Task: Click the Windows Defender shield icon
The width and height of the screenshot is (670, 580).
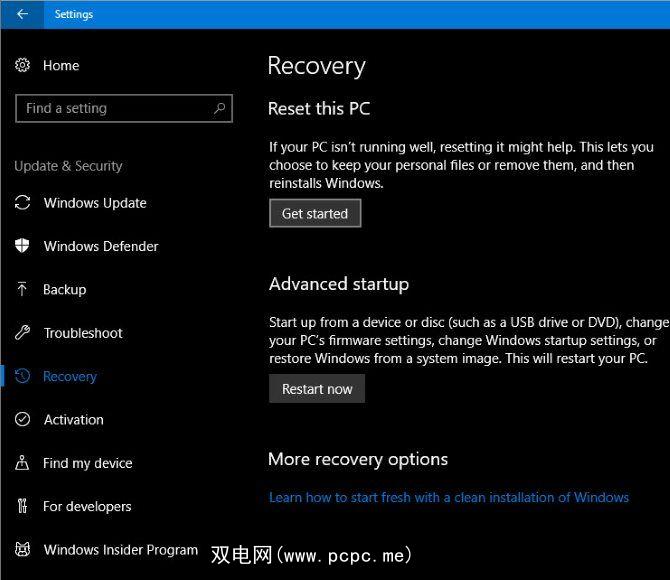Action: (x=22, y=246)
